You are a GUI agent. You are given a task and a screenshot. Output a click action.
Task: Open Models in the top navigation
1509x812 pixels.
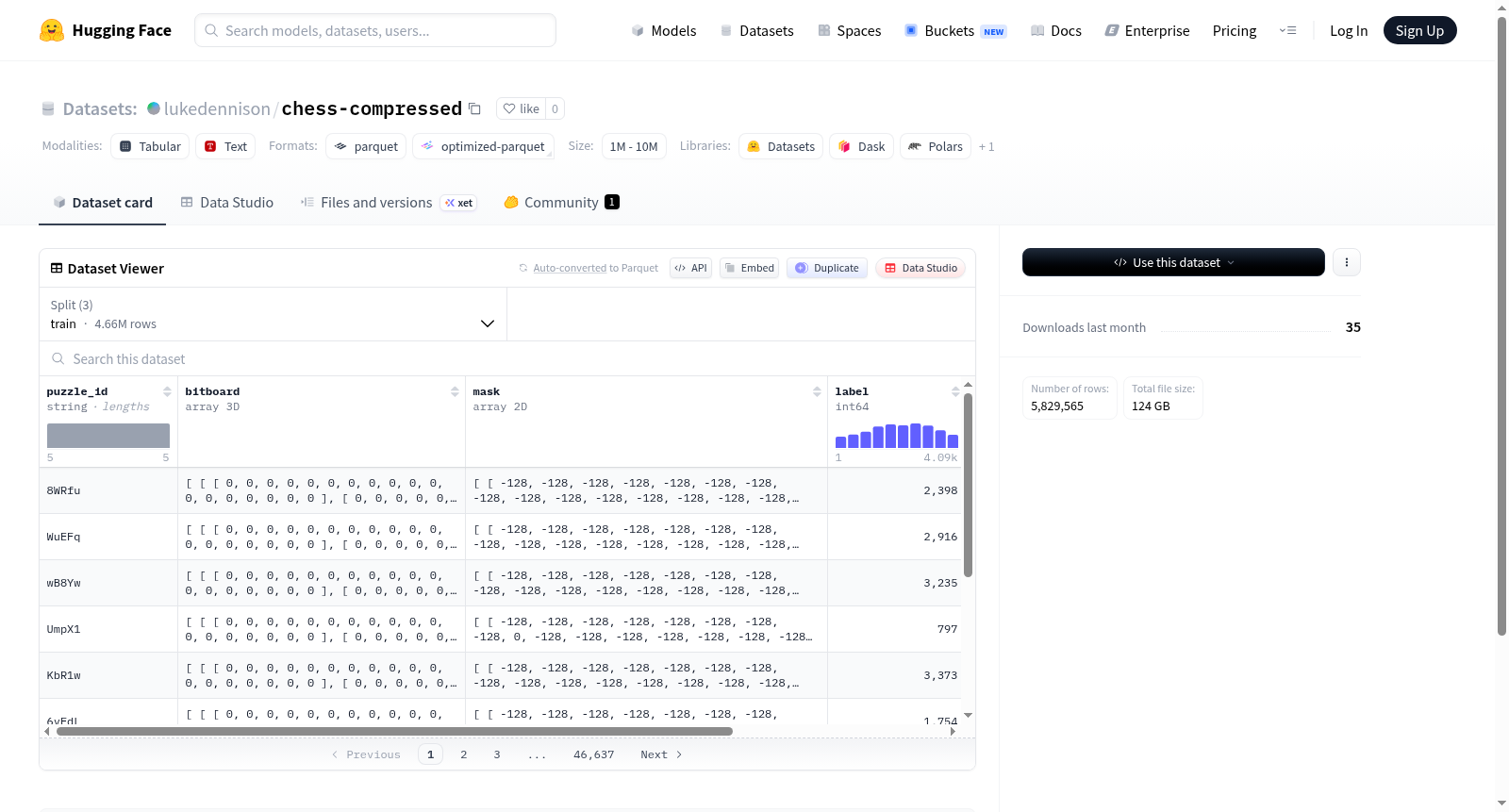[664, 30]
